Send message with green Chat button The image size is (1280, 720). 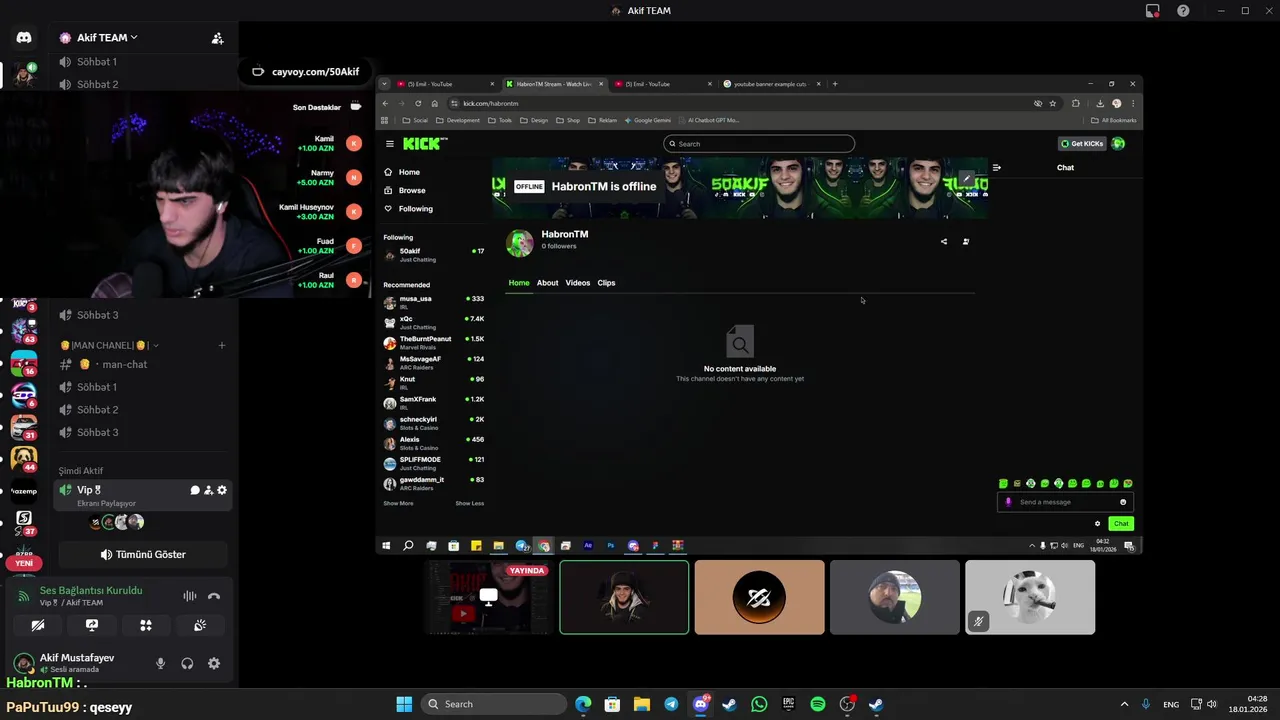[x=1121, y=524]
